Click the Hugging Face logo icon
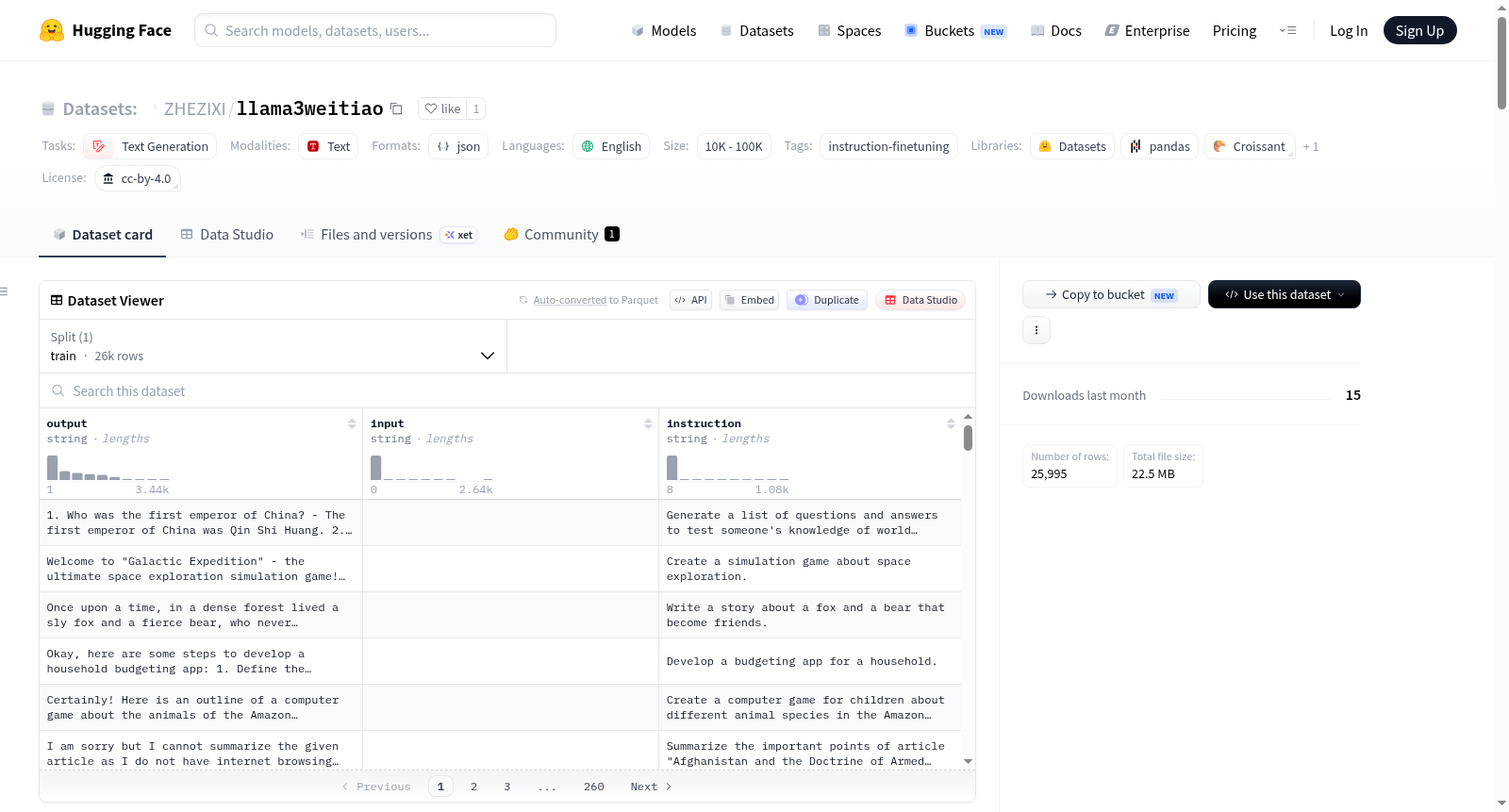Image resolution: width=1509 pixels, height=812 pixels. (x=52, y=30)
